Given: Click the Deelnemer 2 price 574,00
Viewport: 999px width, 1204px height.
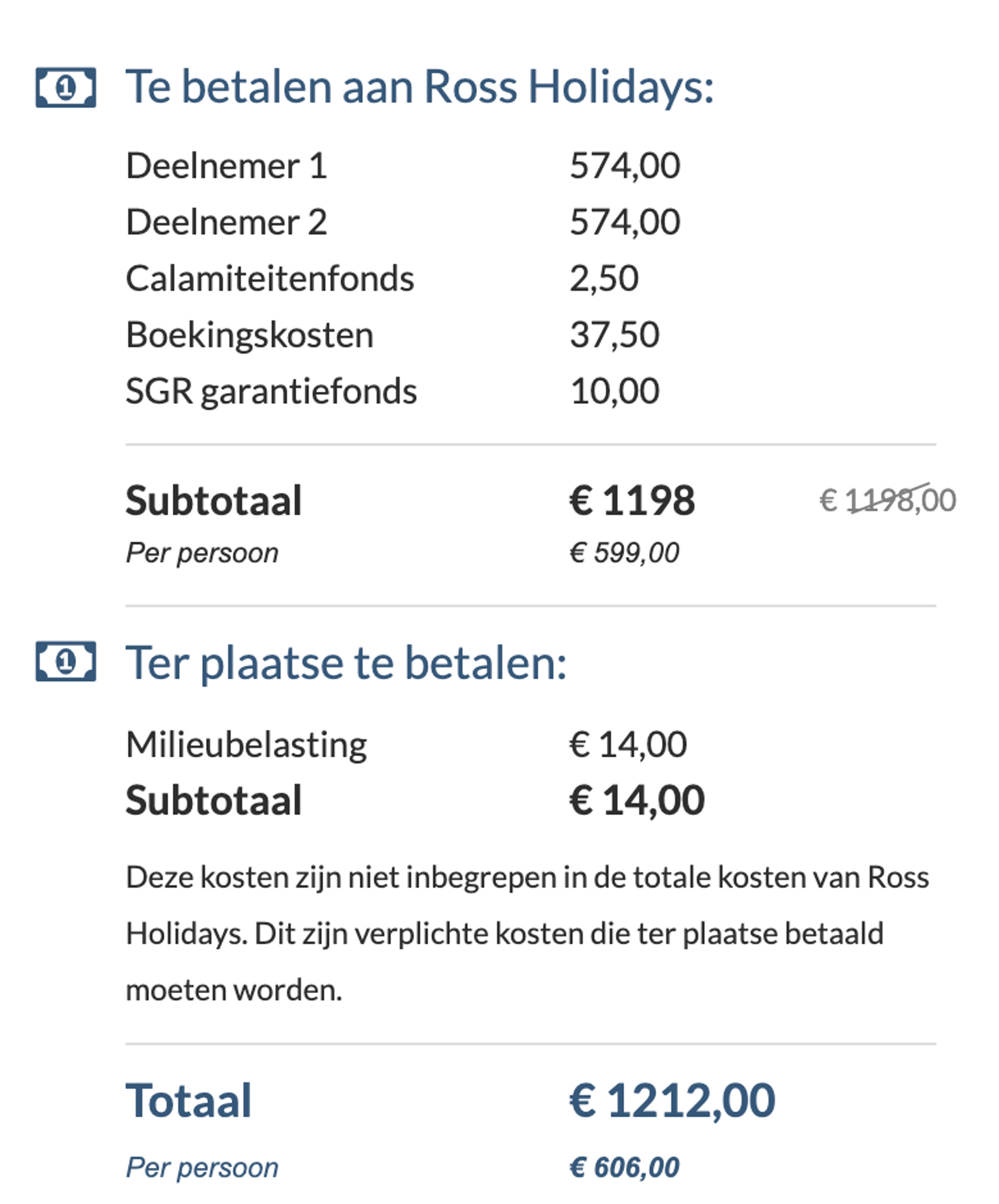Looking at the screenshot, I should pyautogui.click(x=625, y=222).
